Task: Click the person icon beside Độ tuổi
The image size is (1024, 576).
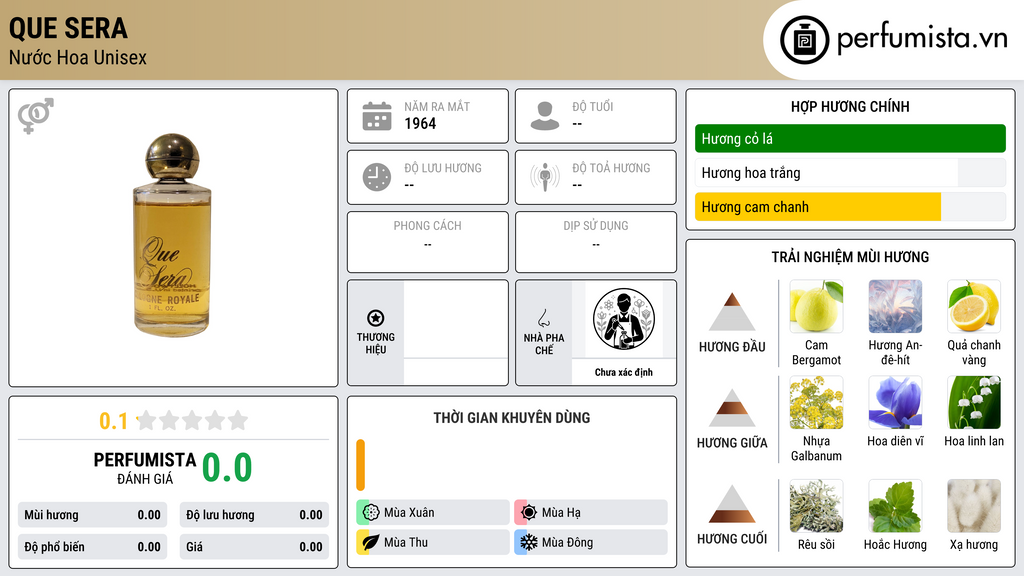Action: 545,116
